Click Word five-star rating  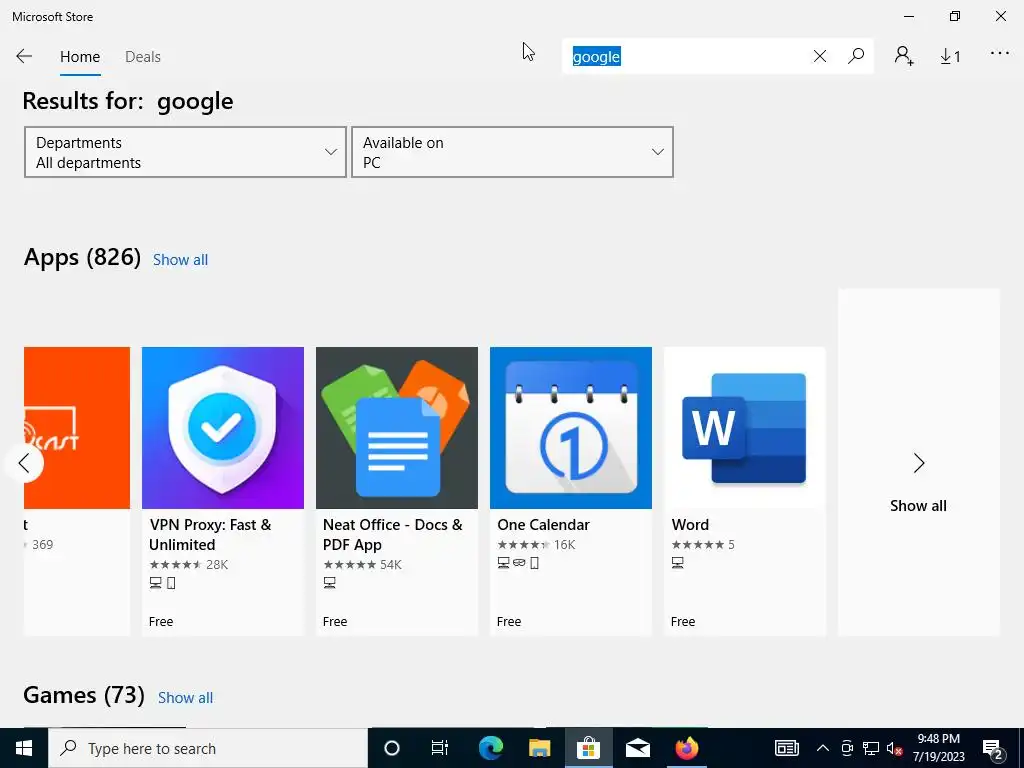click(x=703, y=545)
